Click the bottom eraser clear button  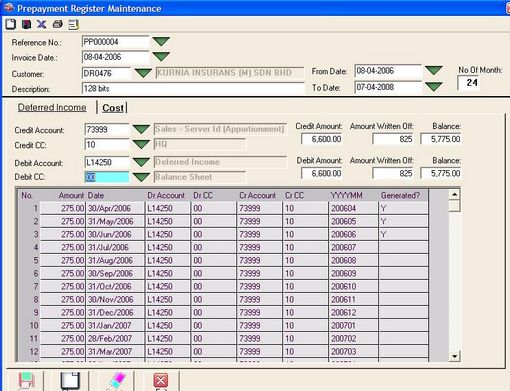coord(116,381)
